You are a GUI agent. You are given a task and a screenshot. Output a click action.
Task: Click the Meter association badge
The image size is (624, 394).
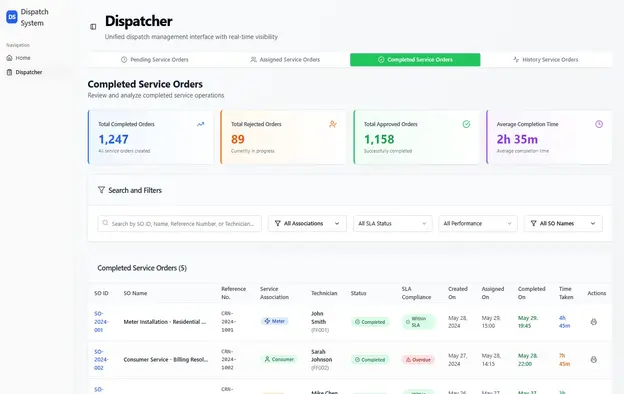point(275,321)
